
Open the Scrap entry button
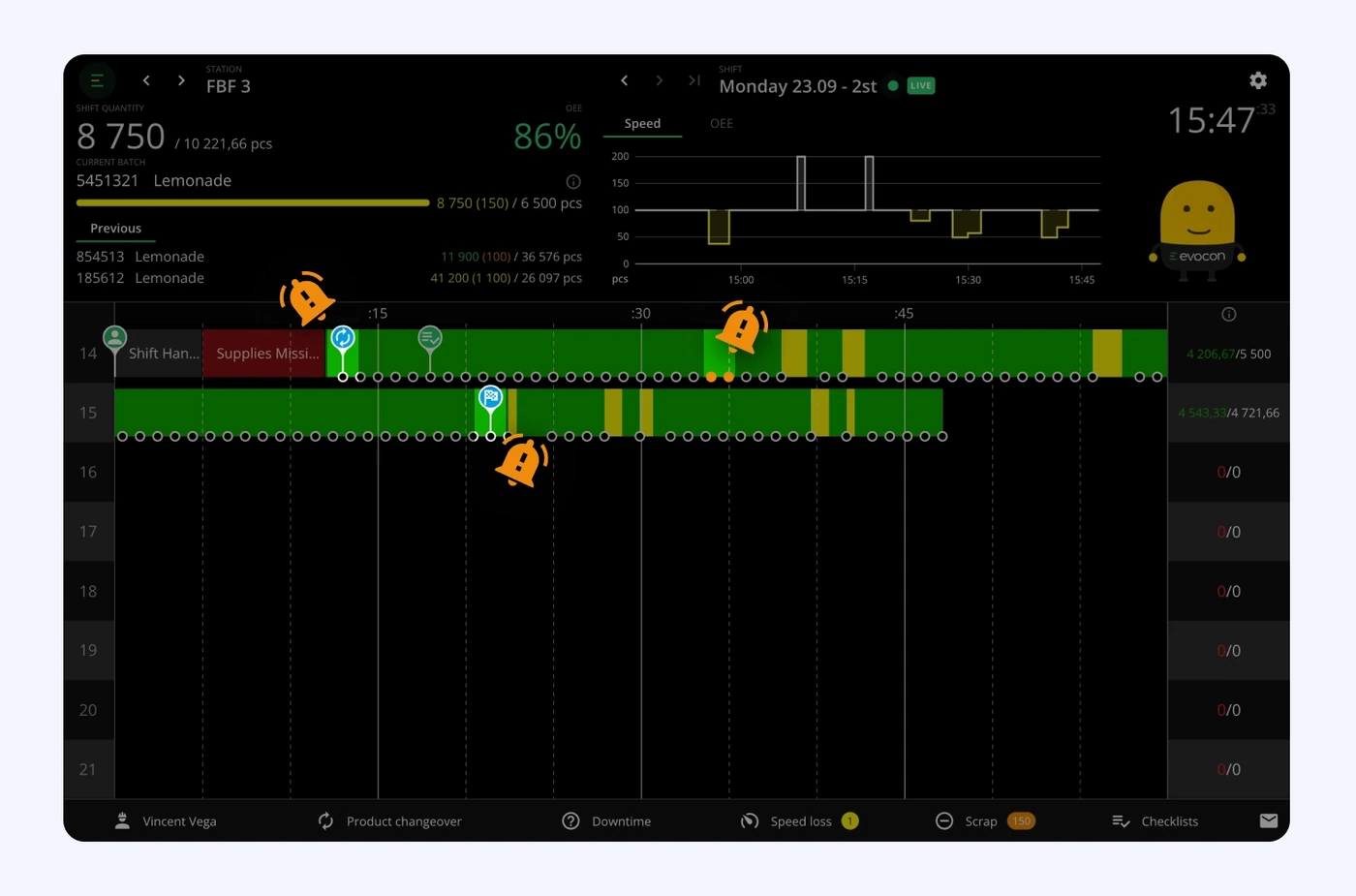985,821
